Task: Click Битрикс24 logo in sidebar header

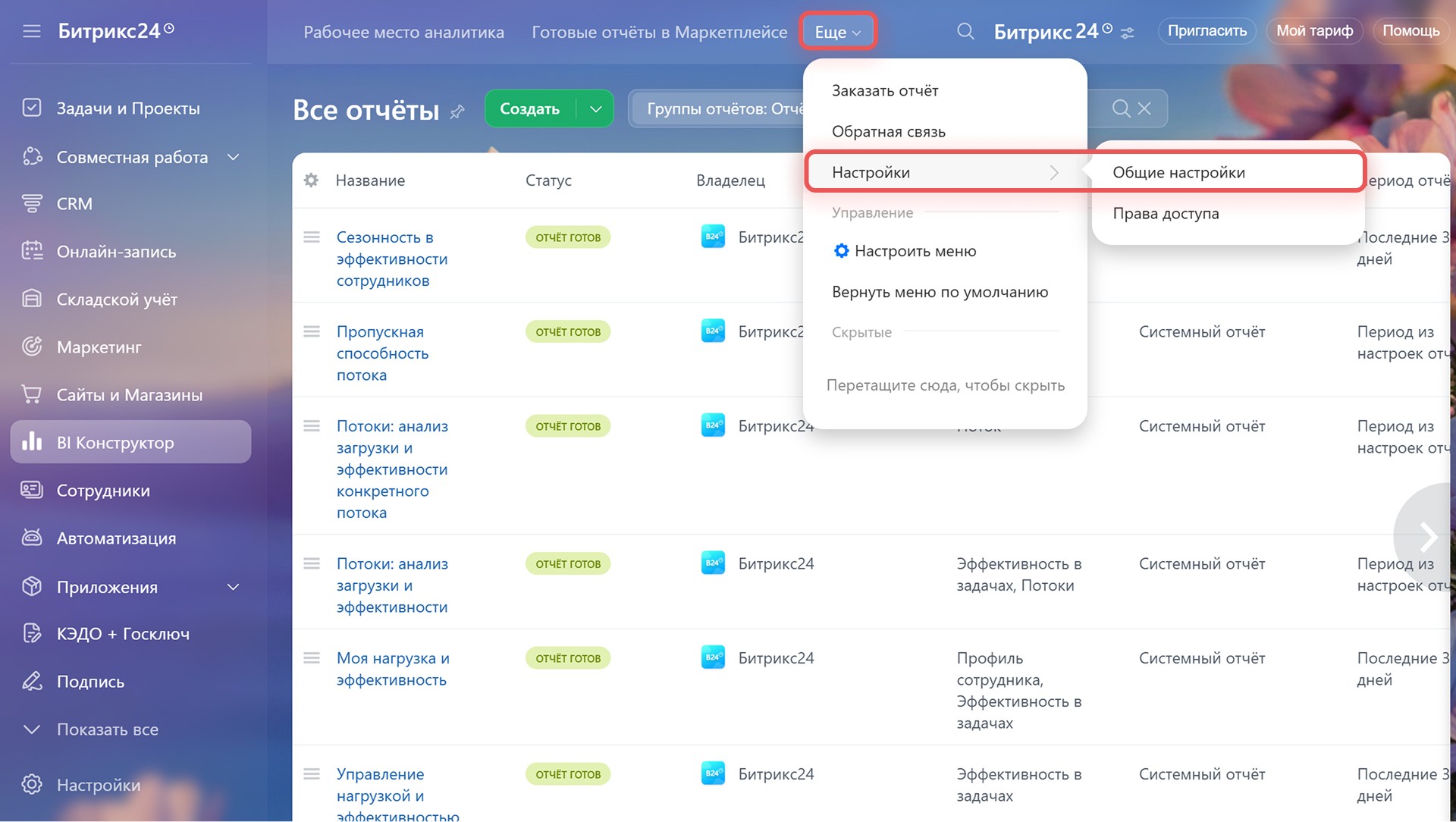Action: point(116,30)
